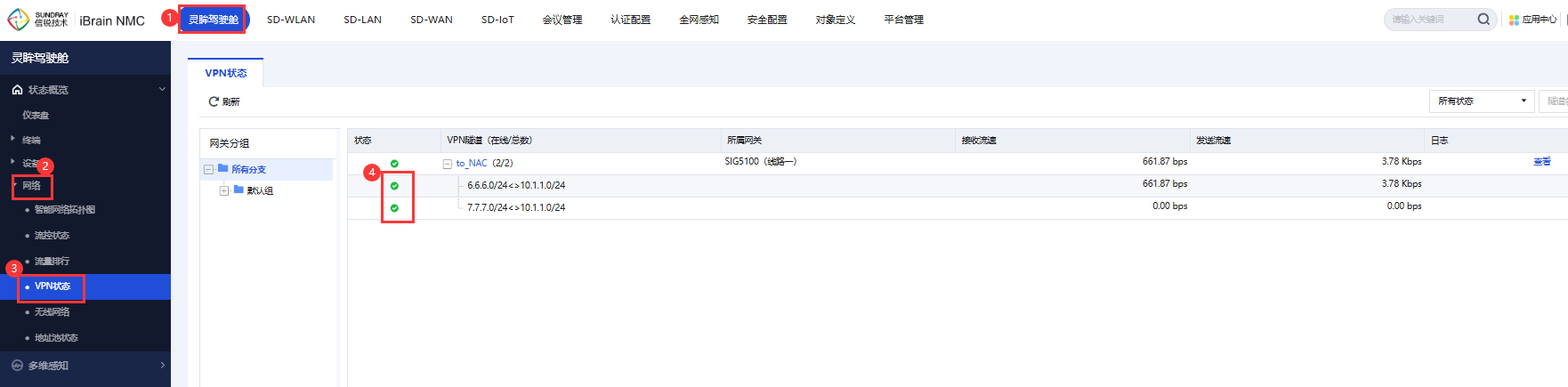This screenshot has height=387, width=1568.
Task: Click green status icon for 7.7.7.0/24 tunnel
Action: (x=394, y=208)
